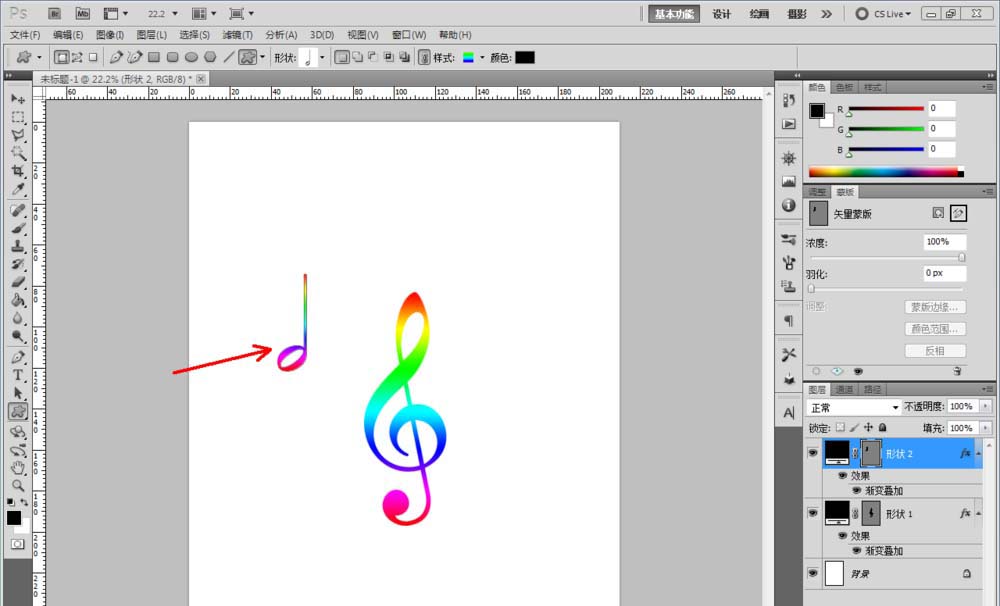Open the layer style picker dropdown
1000x606 pixels.
pyautogui.click(x=482, y=57)
